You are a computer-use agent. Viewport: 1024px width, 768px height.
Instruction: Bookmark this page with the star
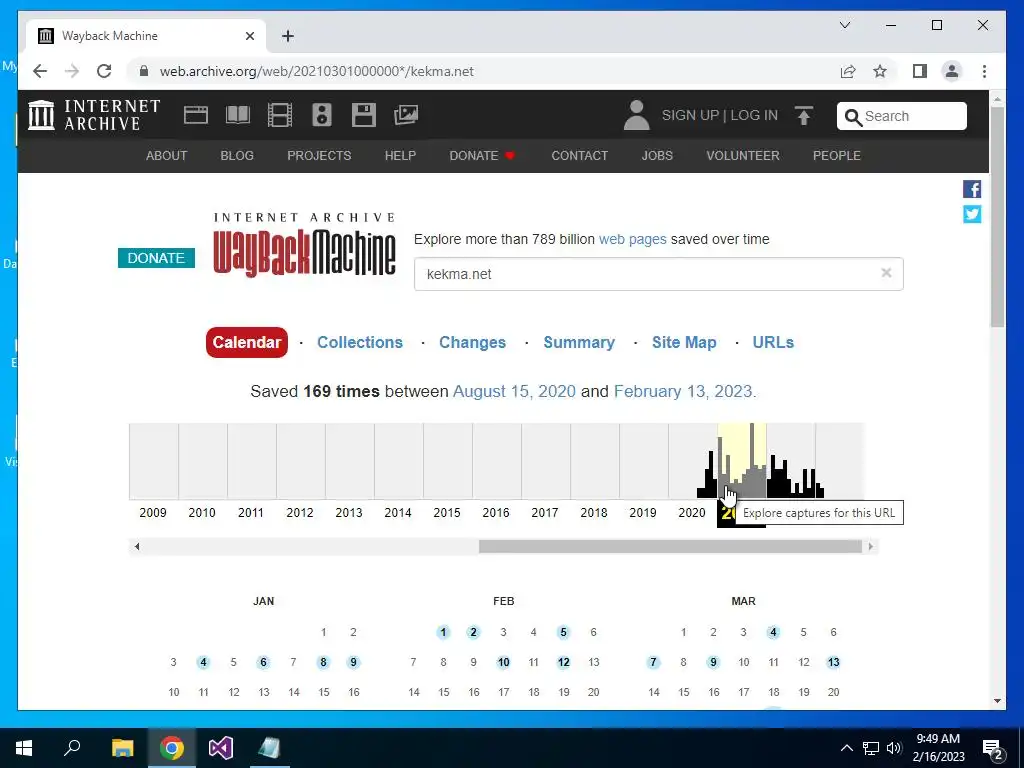pyautogui.click(x=880, y=71)
